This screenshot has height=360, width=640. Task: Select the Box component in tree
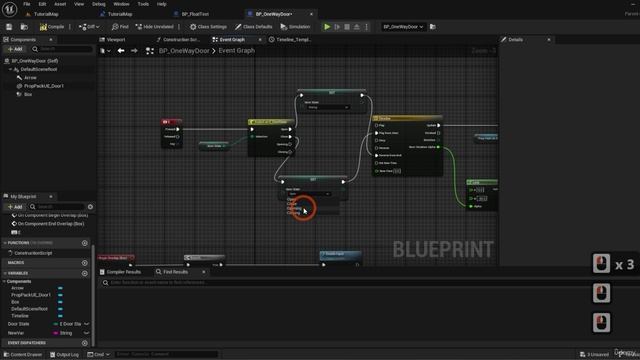pos(28,94)
